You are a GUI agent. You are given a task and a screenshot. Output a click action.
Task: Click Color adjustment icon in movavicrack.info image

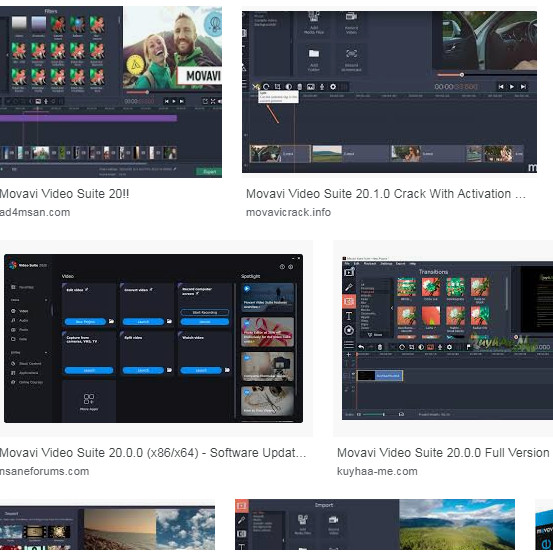point(288,87)
